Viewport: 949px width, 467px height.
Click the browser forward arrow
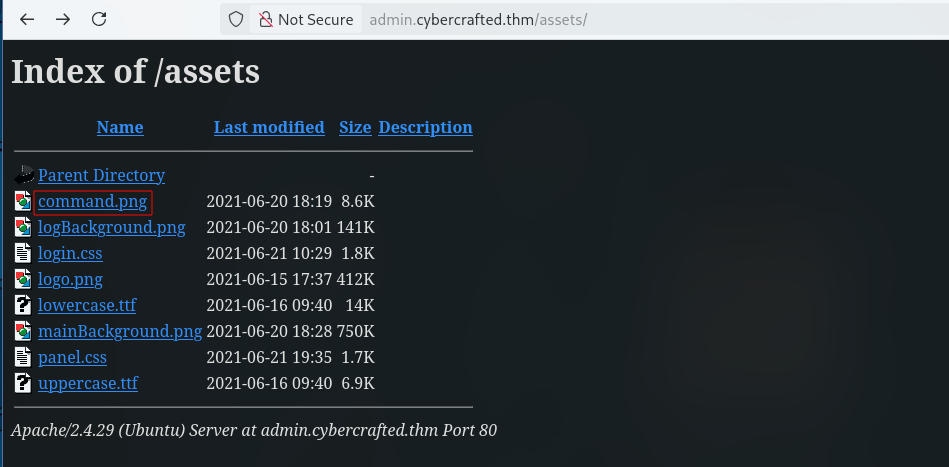62,19
